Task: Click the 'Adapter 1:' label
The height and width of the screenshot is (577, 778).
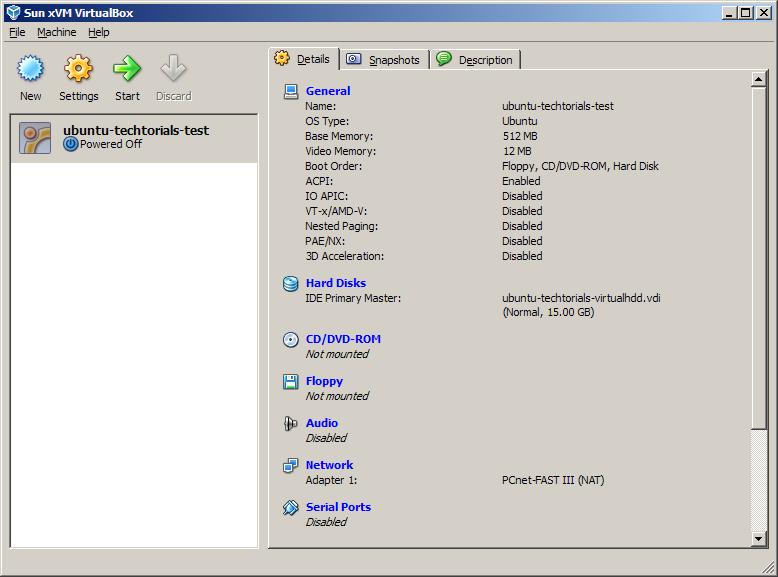Action: 331,480
